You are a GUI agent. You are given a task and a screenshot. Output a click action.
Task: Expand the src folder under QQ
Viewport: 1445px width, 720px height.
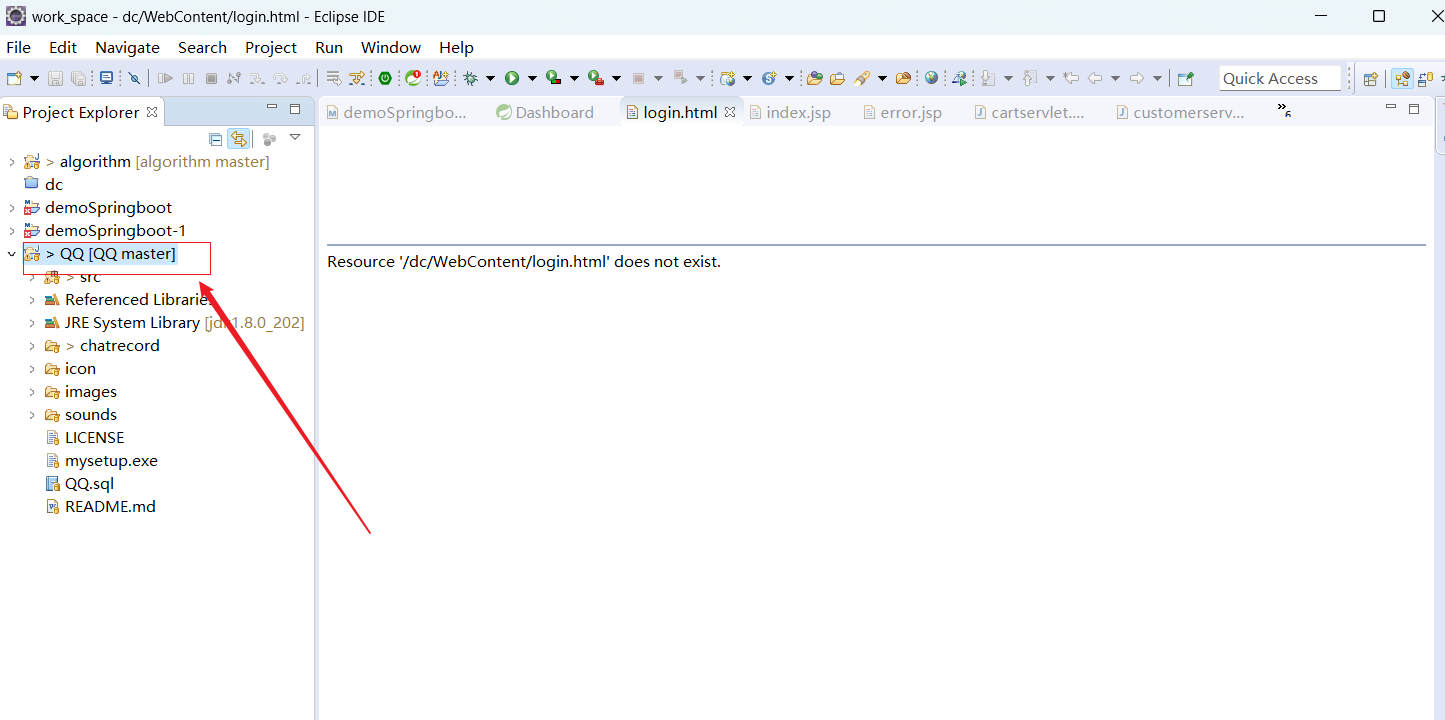tap(31, 276)
